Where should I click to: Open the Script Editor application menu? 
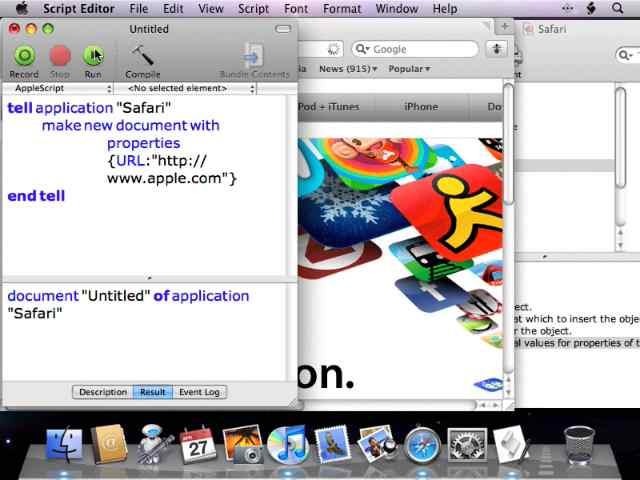(x=79, y=9)
